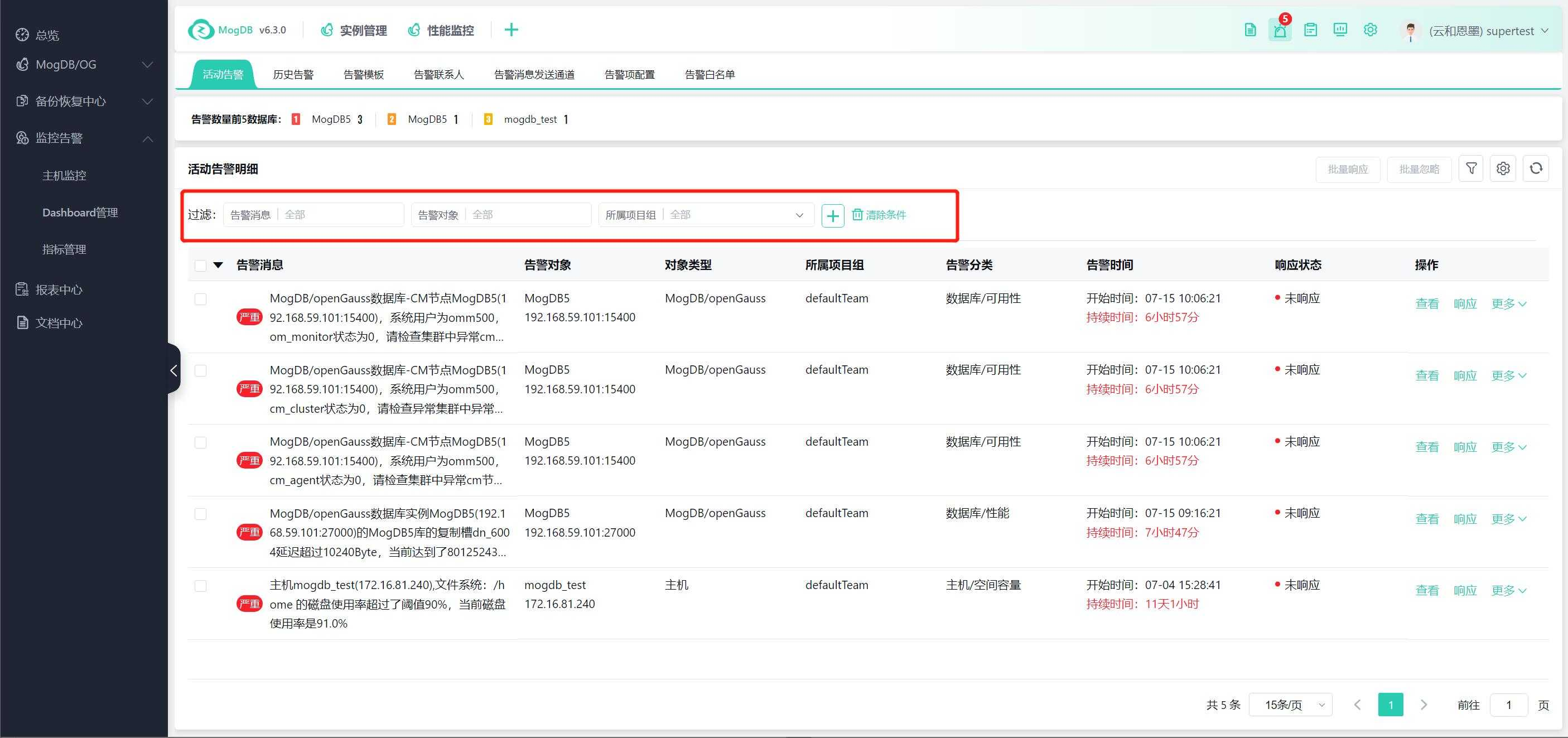Switch to the 告警模板 tab
Viewport: 1568px width, 738px height.
363,74
